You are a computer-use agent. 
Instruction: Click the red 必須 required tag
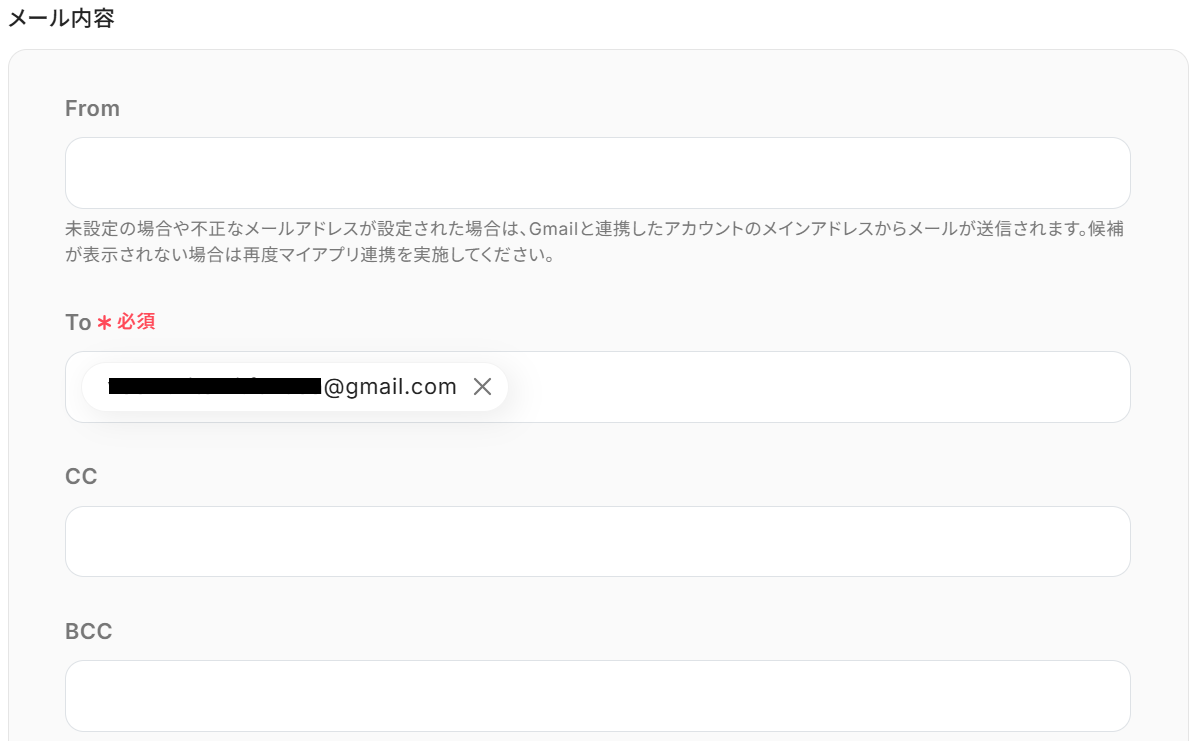[136, 322]
